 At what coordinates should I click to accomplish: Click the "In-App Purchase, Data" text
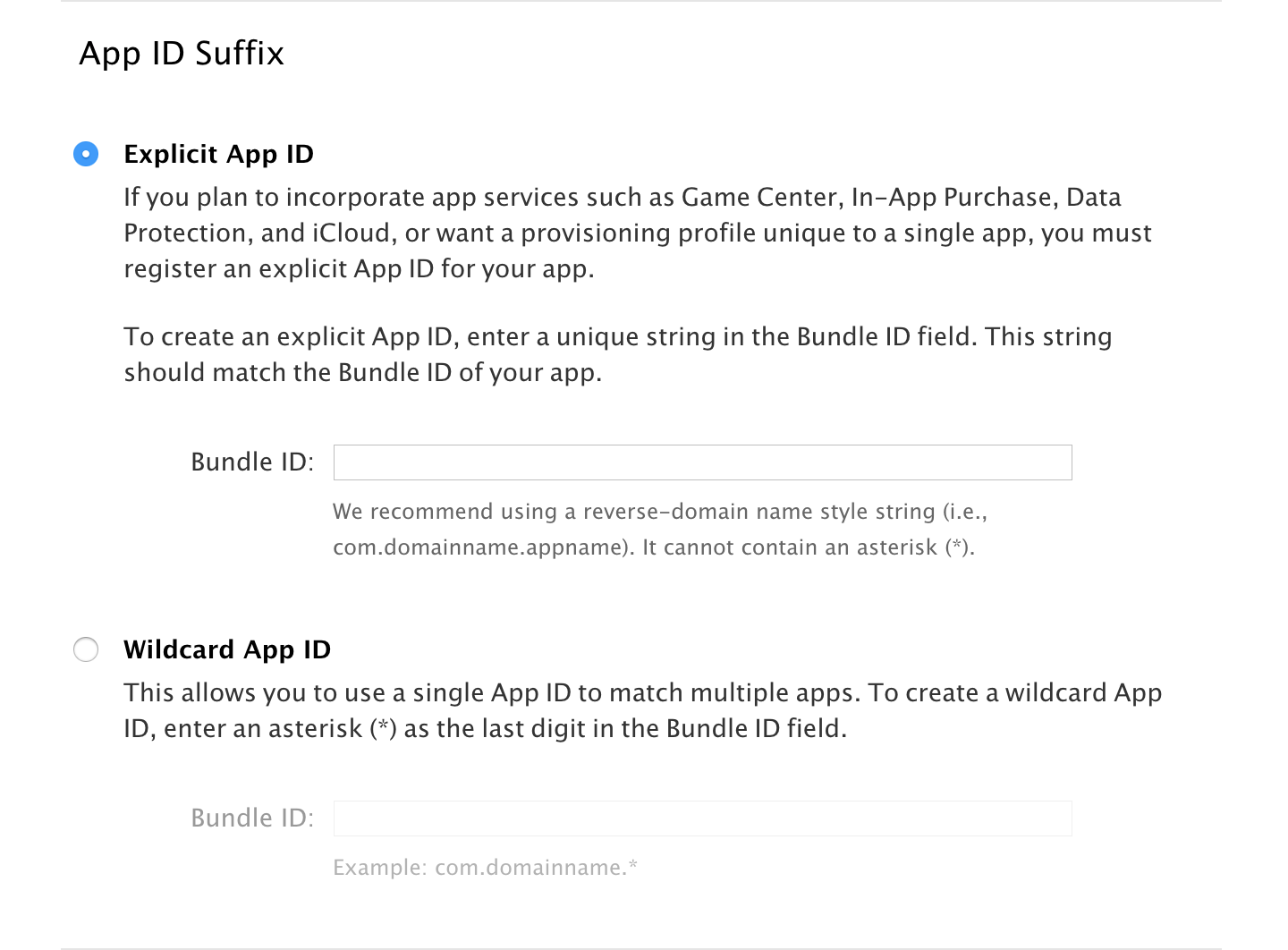click(x=986, y=198)
